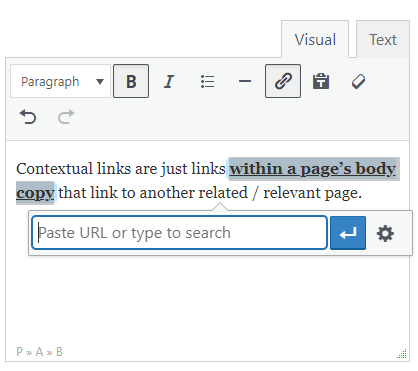
Task: Click the highlighted word 'copy'
Action: click(x=35, y=193)
